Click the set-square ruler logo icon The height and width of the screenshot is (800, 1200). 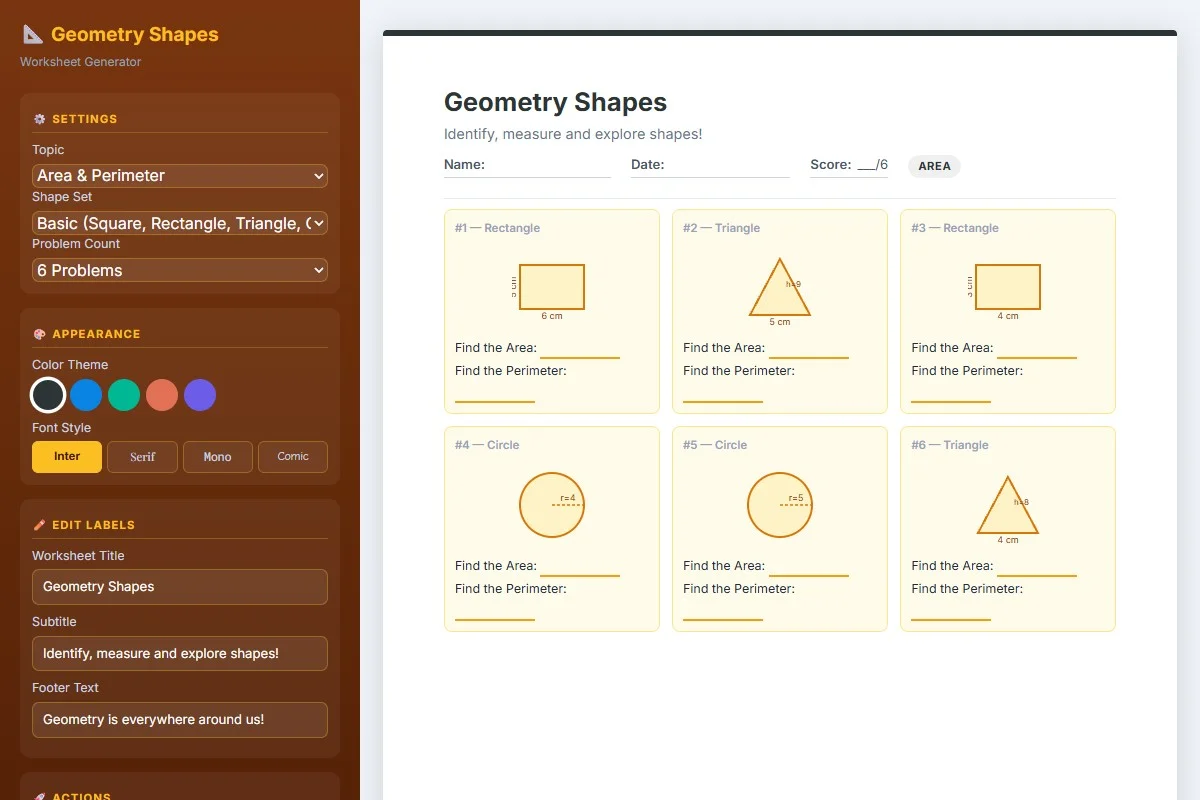tap(33, 34)
